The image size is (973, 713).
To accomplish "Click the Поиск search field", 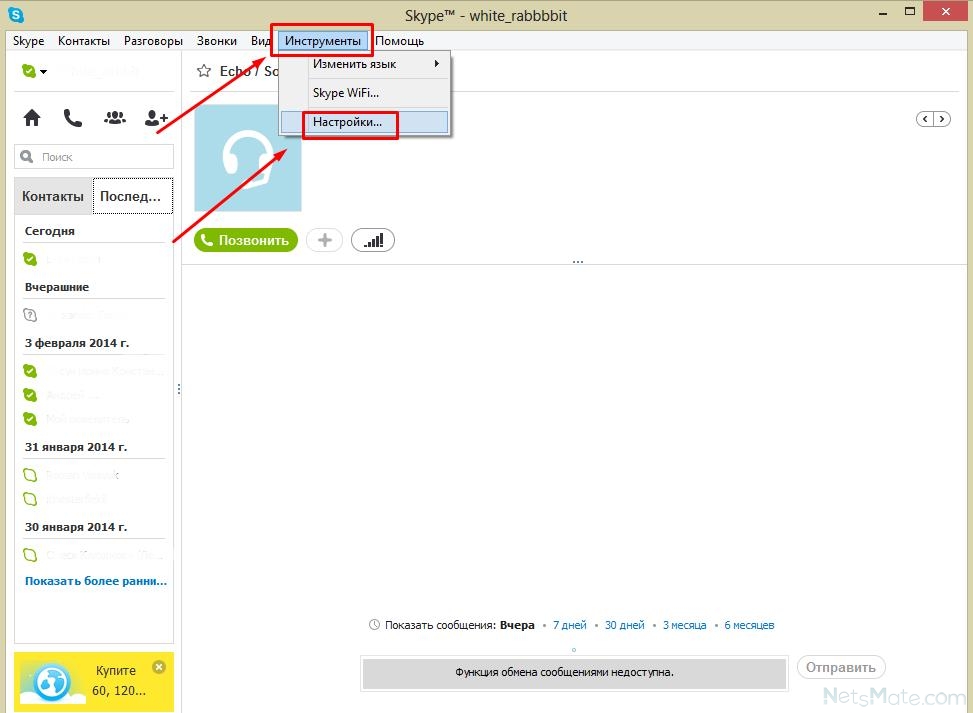I will (x=94, y=156).
